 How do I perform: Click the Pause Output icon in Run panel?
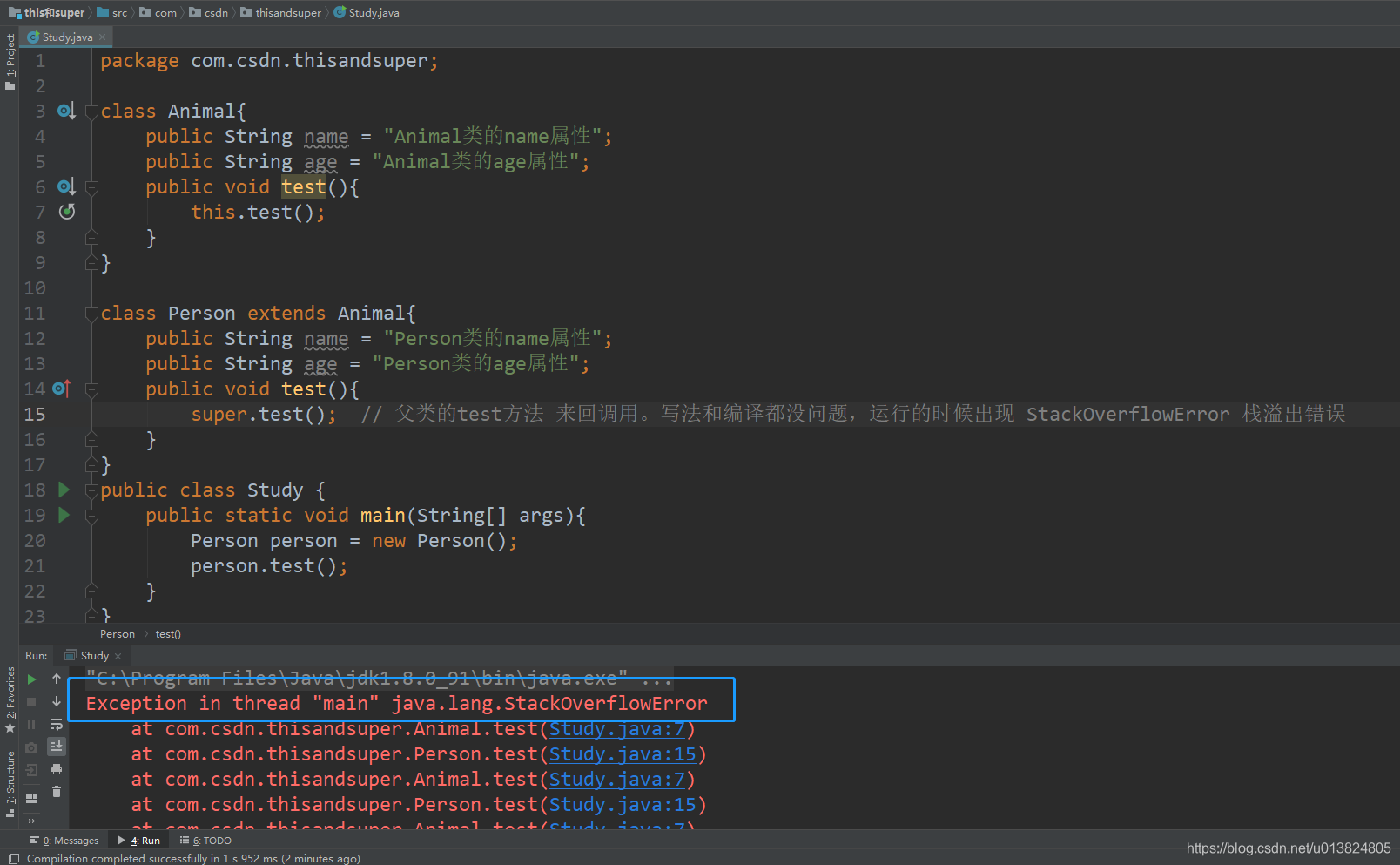click(31, 725)
